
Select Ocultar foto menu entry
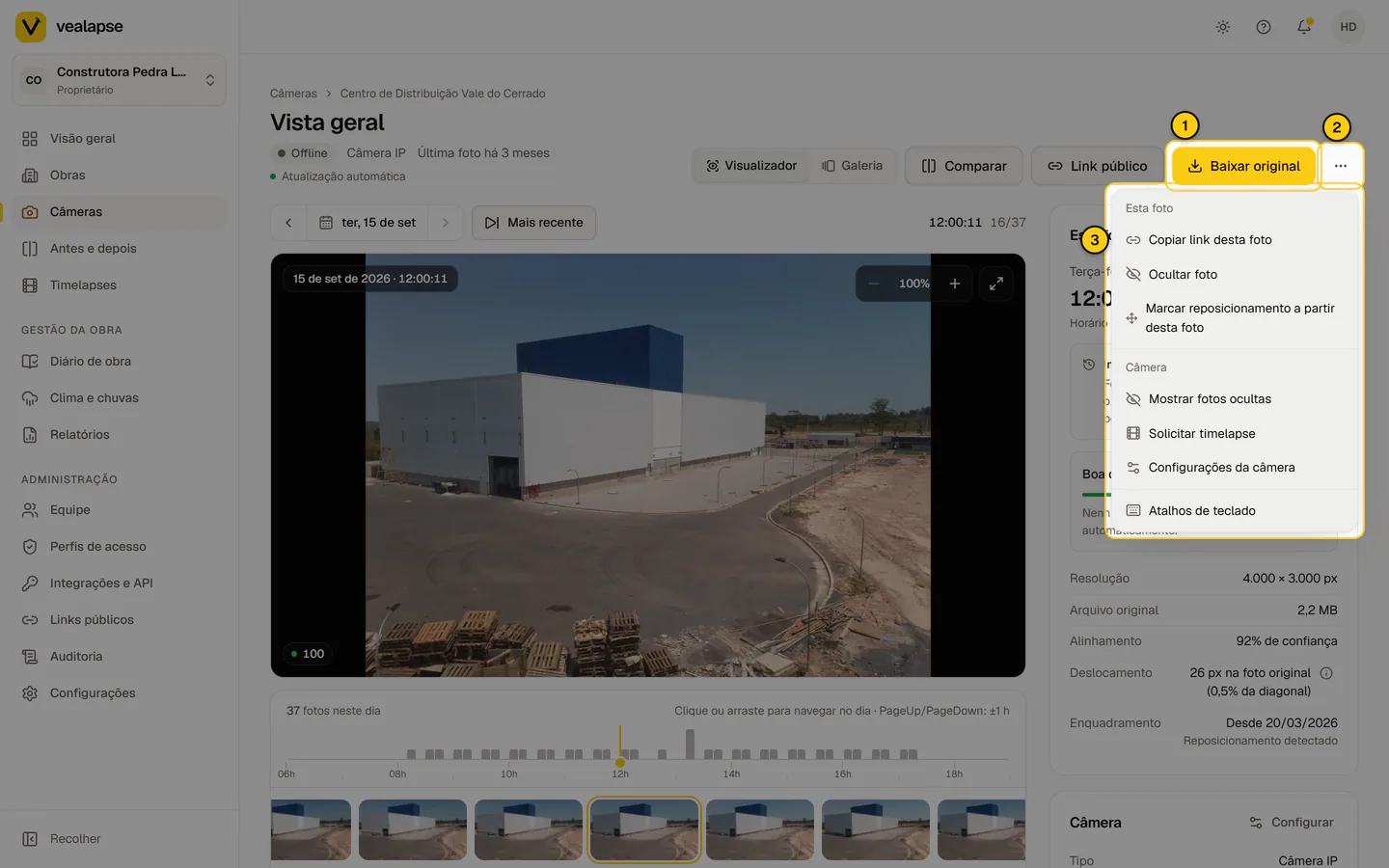tap(1235, 275)
